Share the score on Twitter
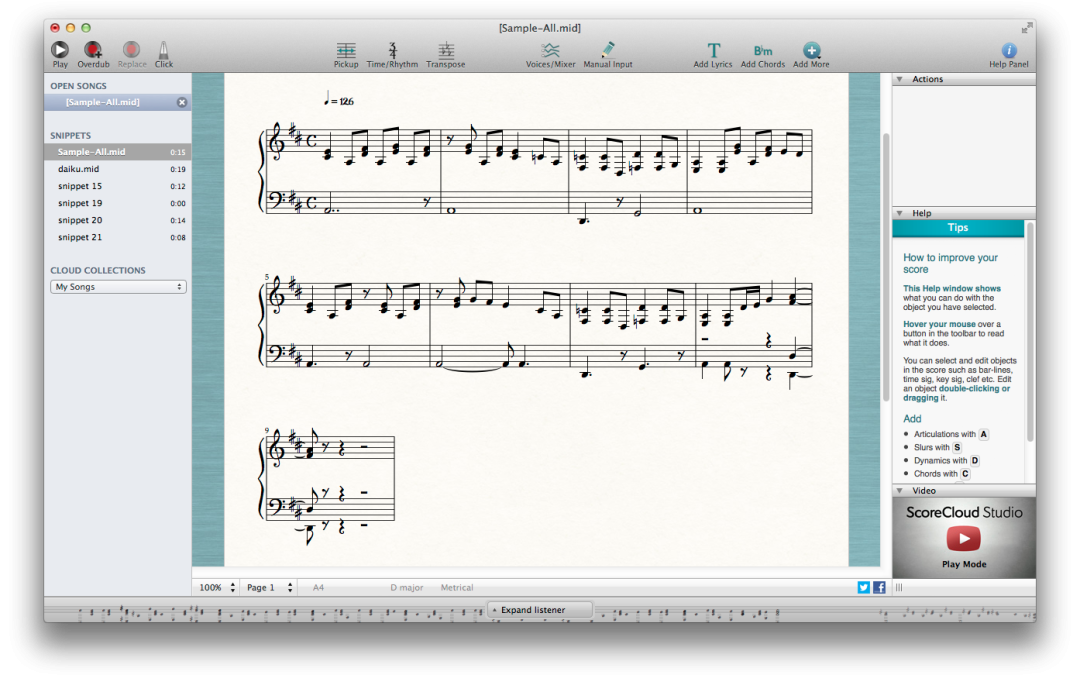This screenshot has height=675, width=1080. pos(864,588)
